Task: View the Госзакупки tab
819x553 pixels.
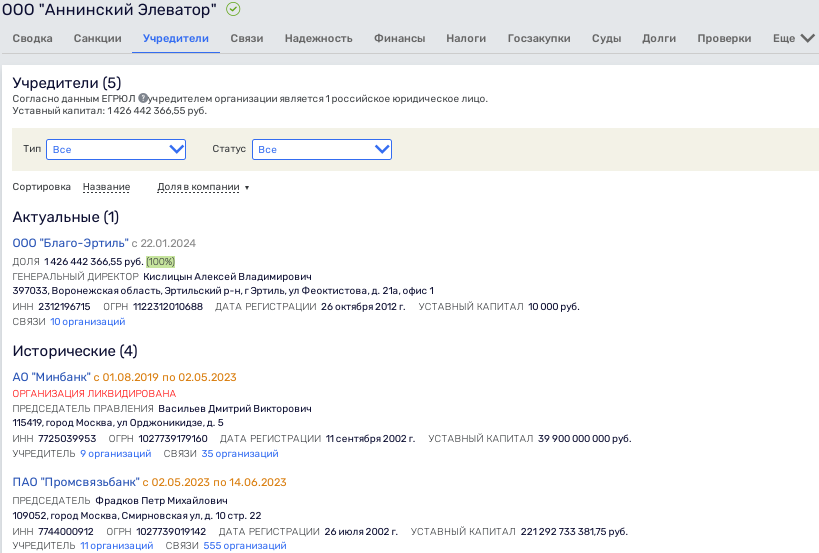Action: pos(539,38)
